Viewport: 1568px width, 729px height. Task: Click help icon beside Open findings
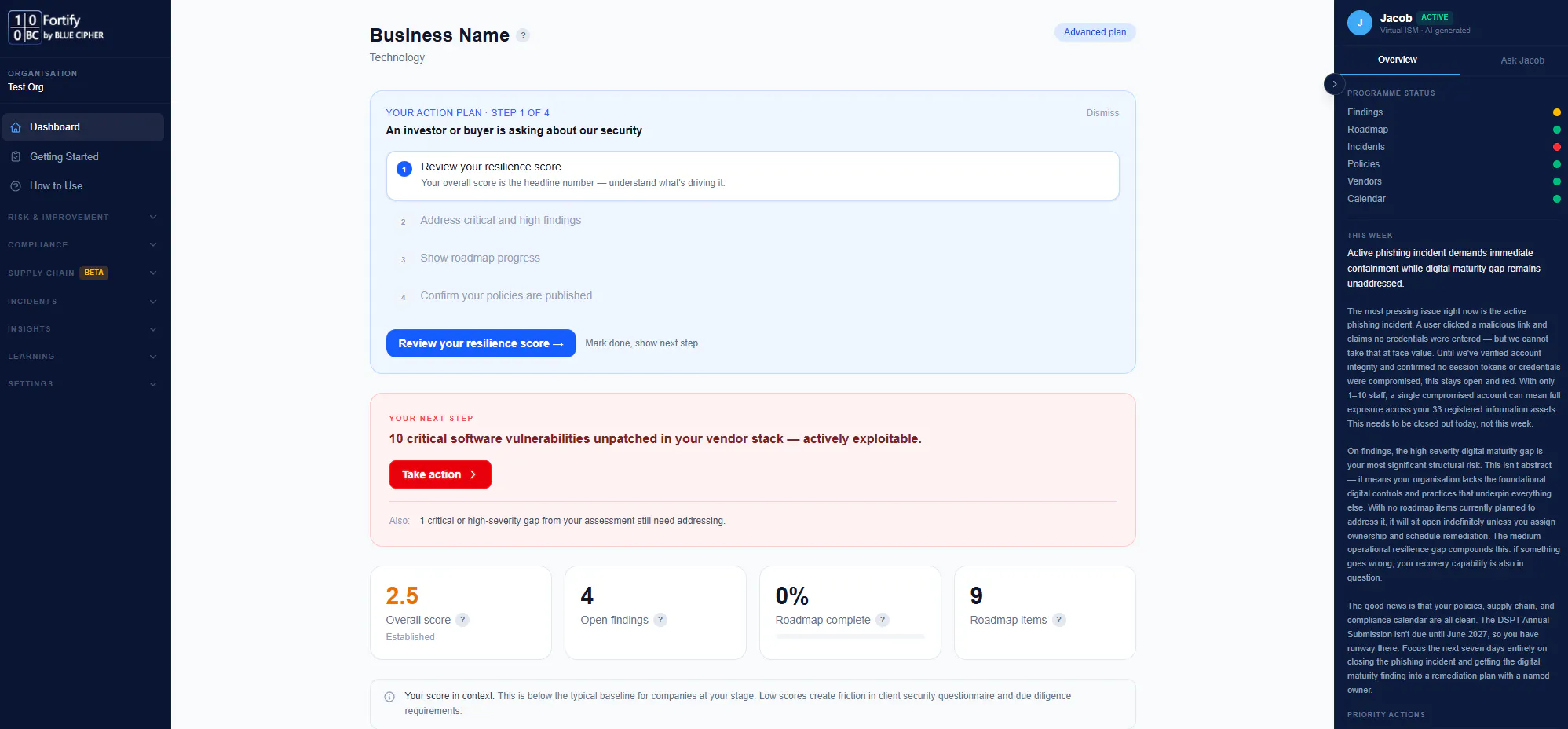(x=661, y=620)
